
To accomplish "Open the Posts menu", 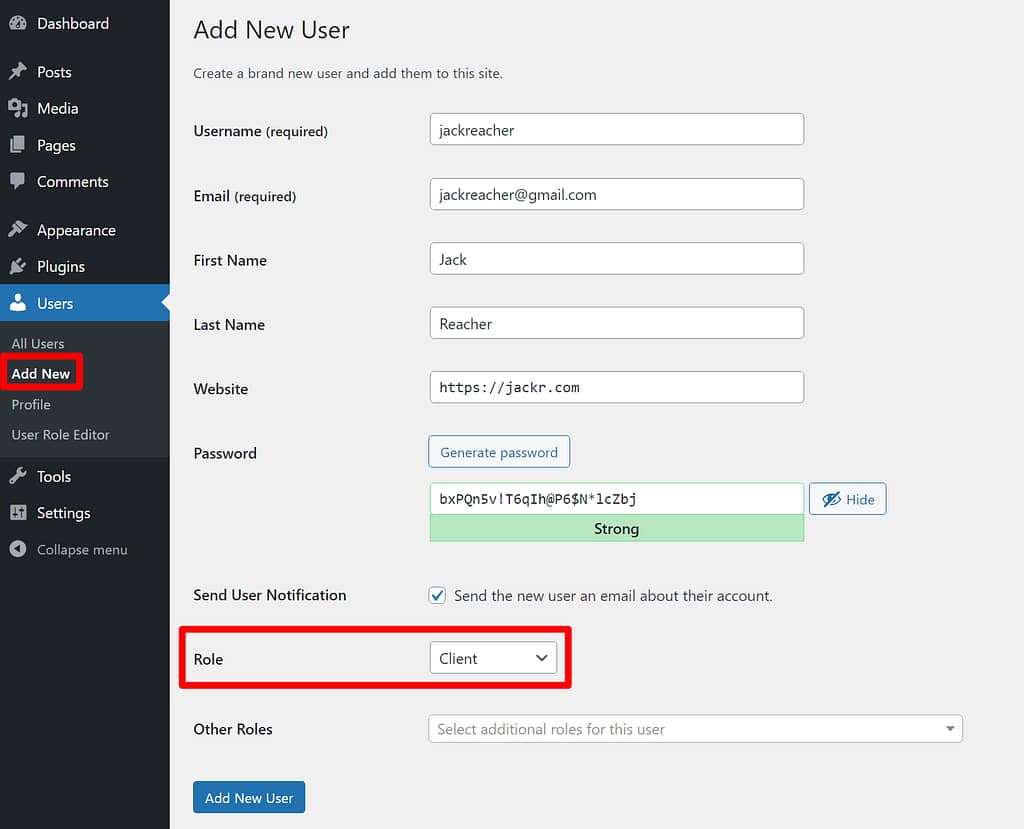I will pos(85,71).
